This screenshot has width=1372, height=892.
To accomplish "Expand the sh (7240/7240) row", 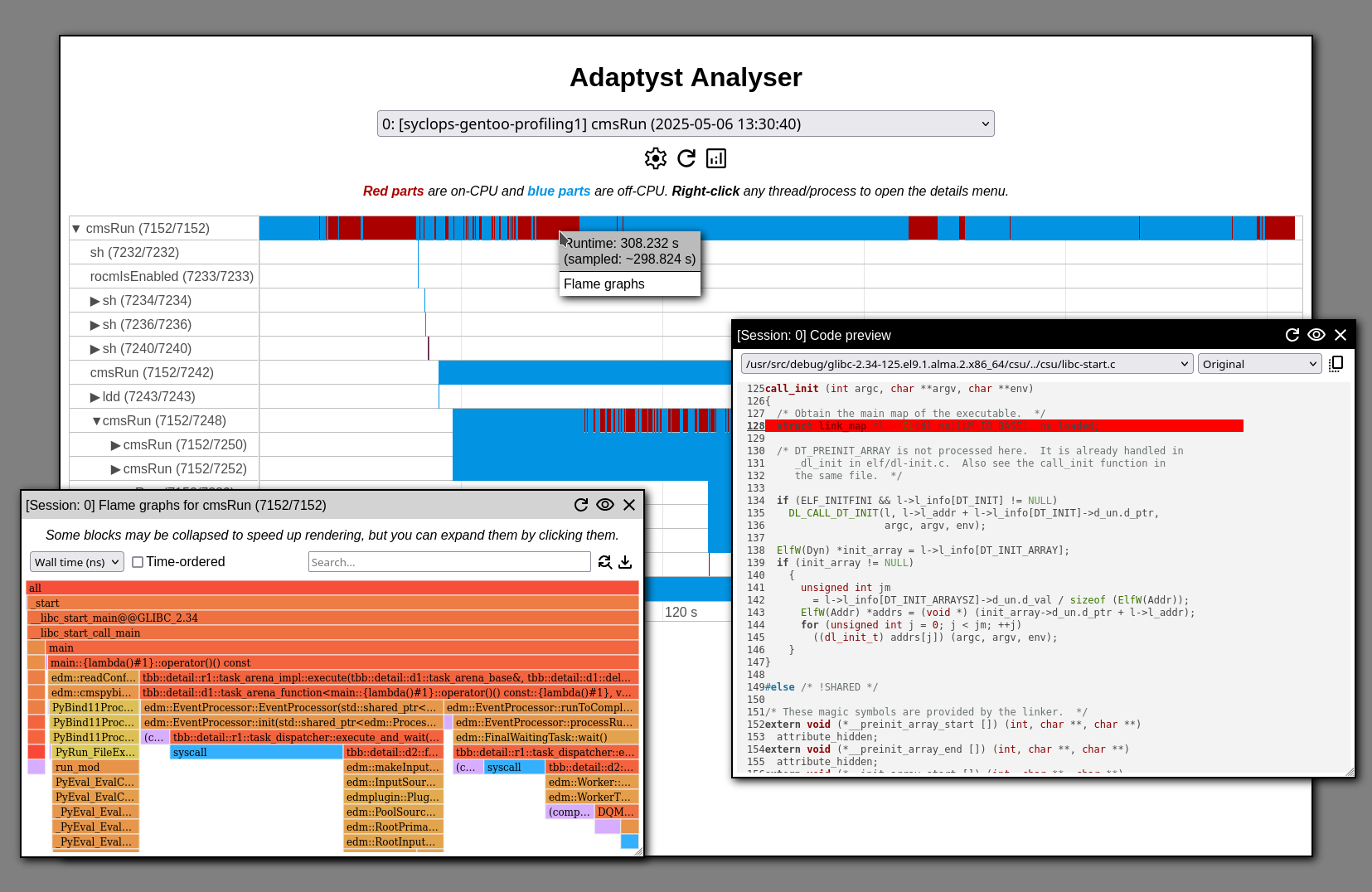I will (95, 348).
